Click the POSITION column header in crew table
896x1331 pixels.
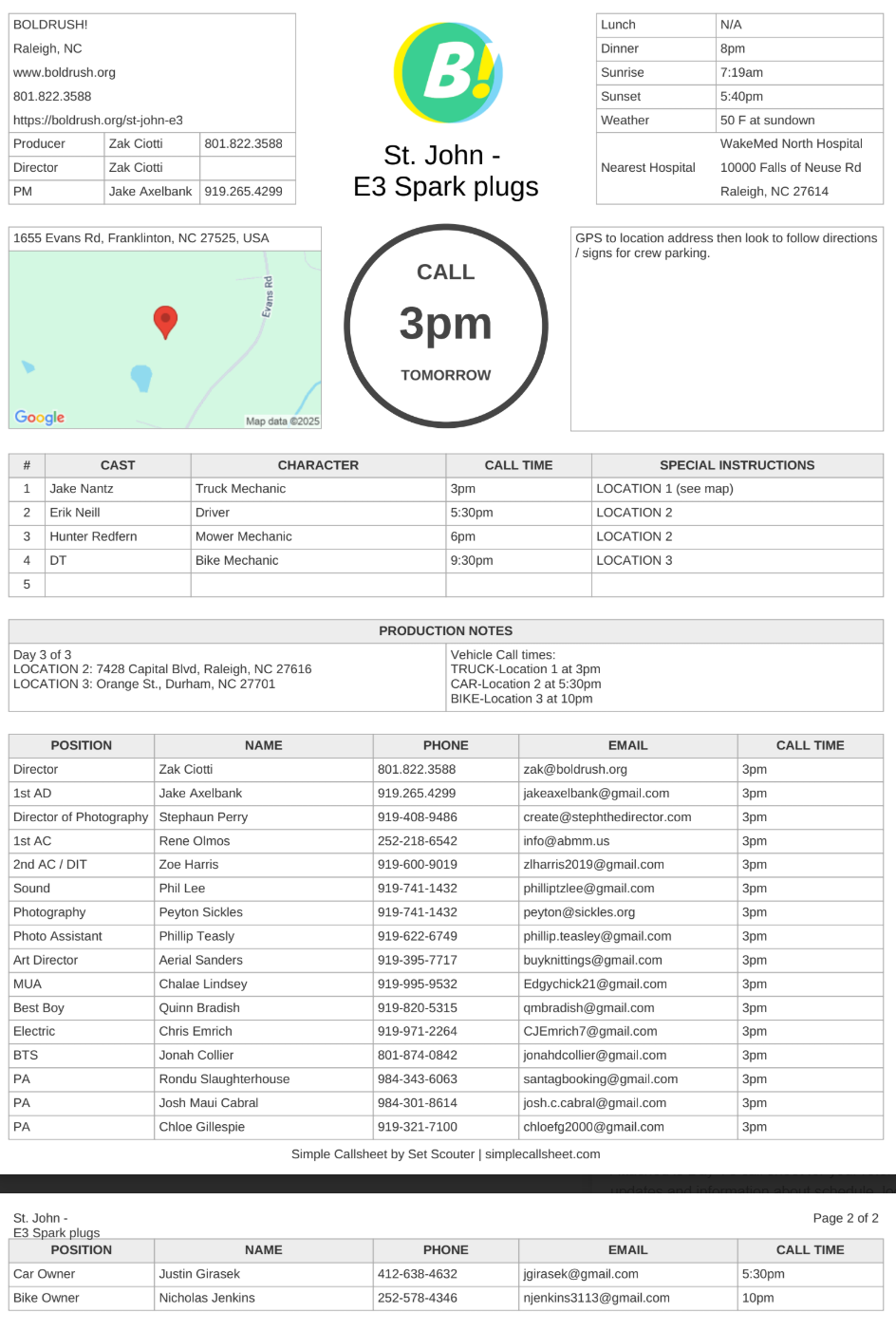(82, 746)
